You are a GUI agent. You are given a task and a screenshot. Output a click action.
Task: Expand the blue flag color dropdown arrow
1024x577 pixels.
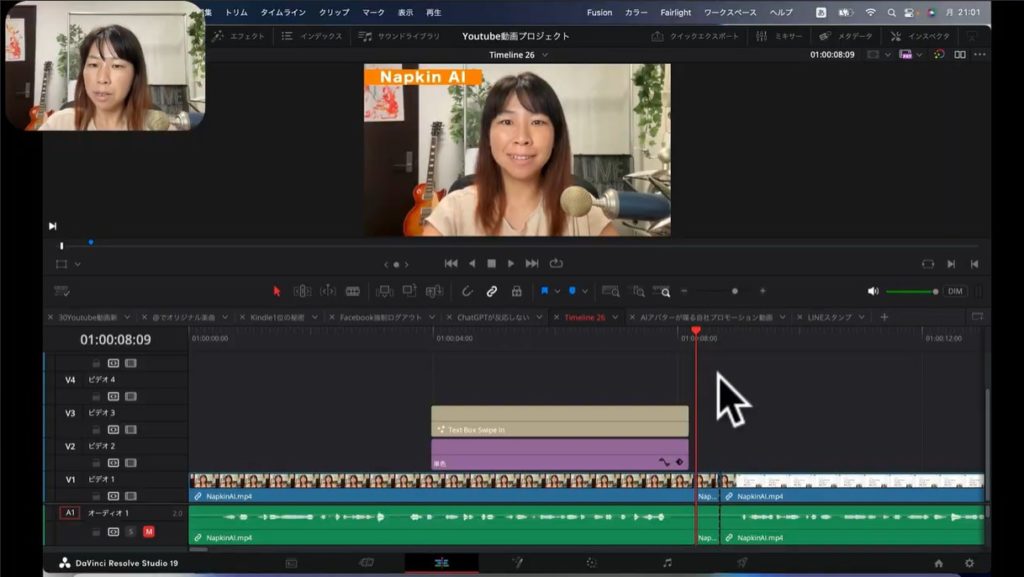pyautogui.click(x=558, y=292)
